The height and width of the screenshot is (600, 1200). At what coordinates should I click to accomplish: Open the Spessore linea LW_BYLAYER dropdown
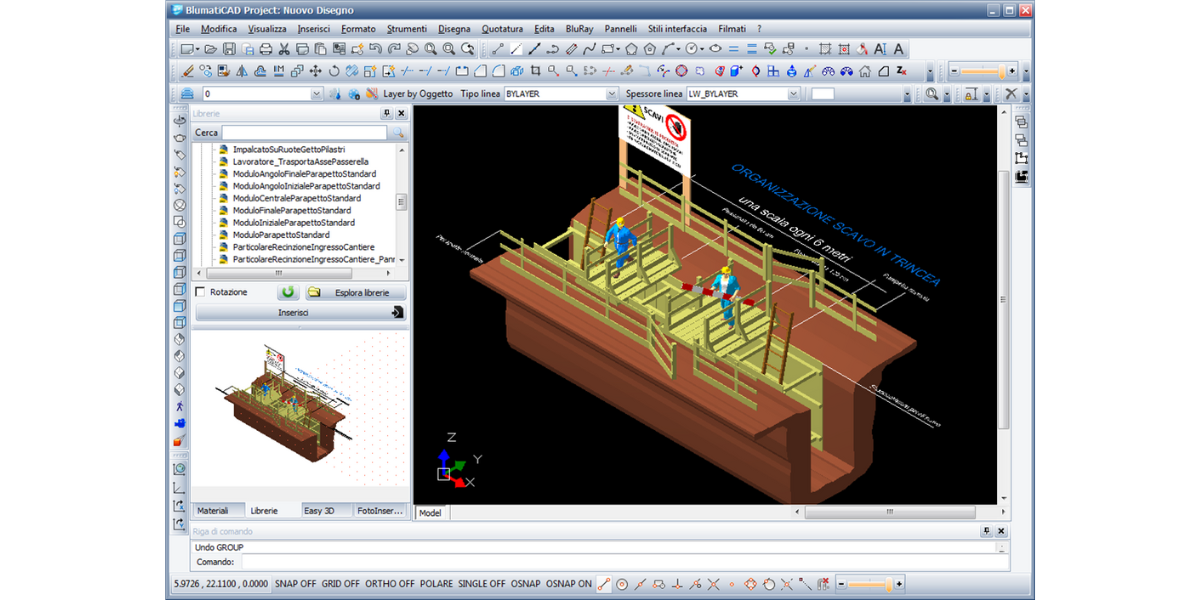tap(793, 94)
